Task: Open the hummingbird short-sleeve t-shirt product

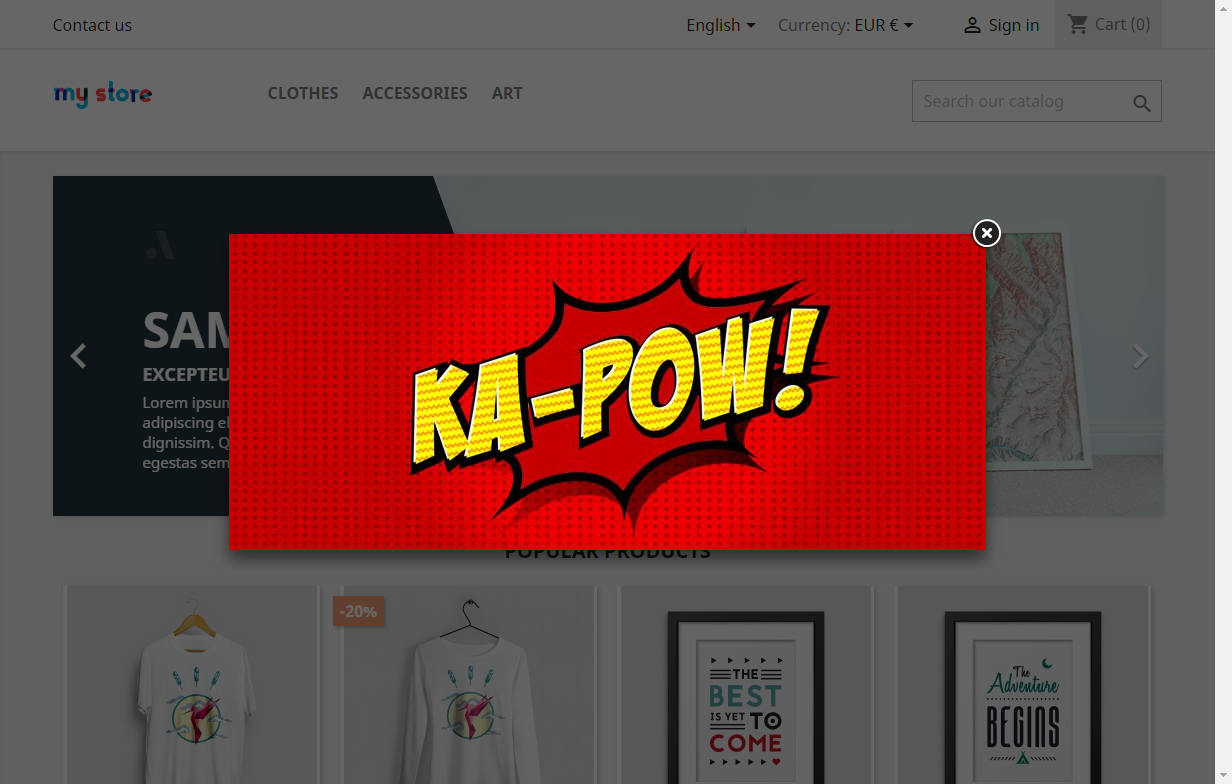Action: [192, 690]
